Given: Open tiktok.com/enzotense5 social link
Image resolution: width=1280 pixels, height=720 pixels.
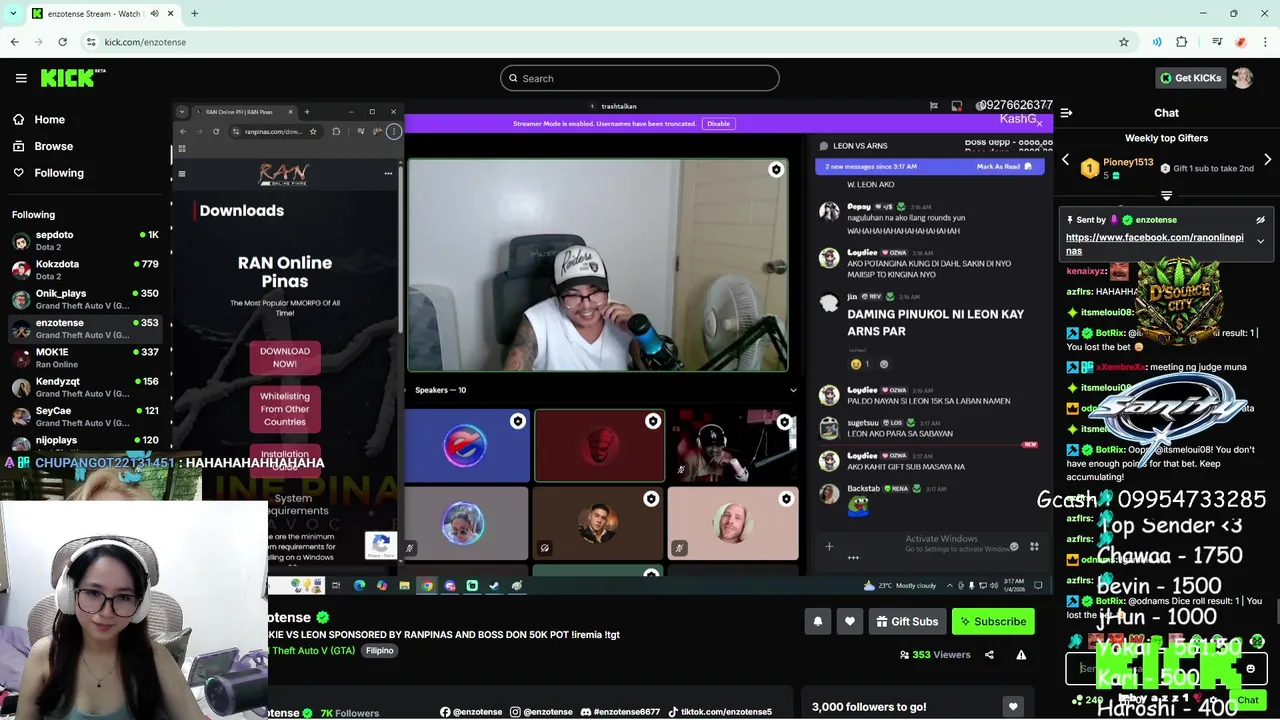Looking at the screenshot, I should [x=719, y=712].
